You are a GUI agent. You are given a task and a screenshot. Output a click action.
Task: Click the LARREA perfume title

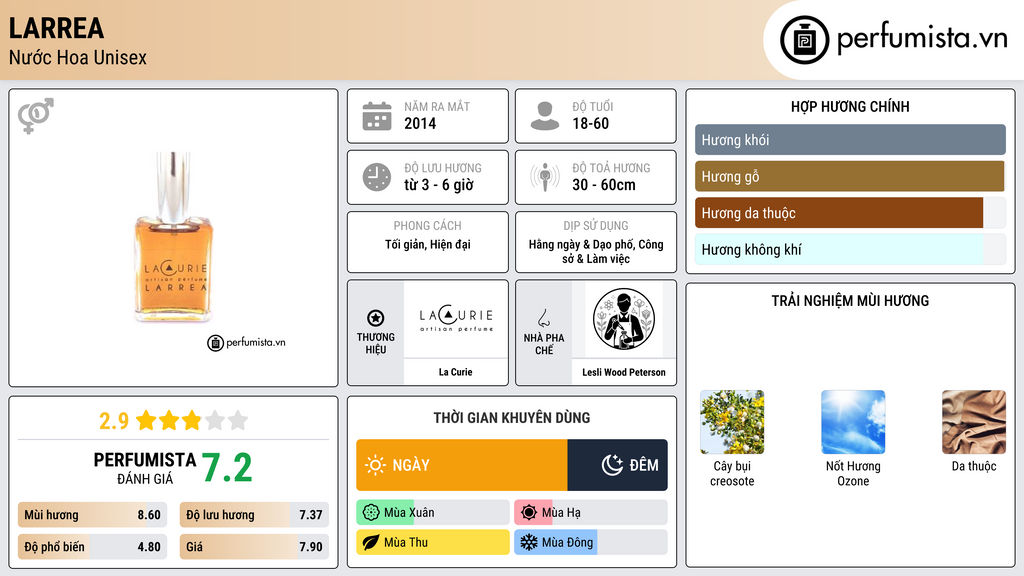pyautogui.click(x=56, y=28)
